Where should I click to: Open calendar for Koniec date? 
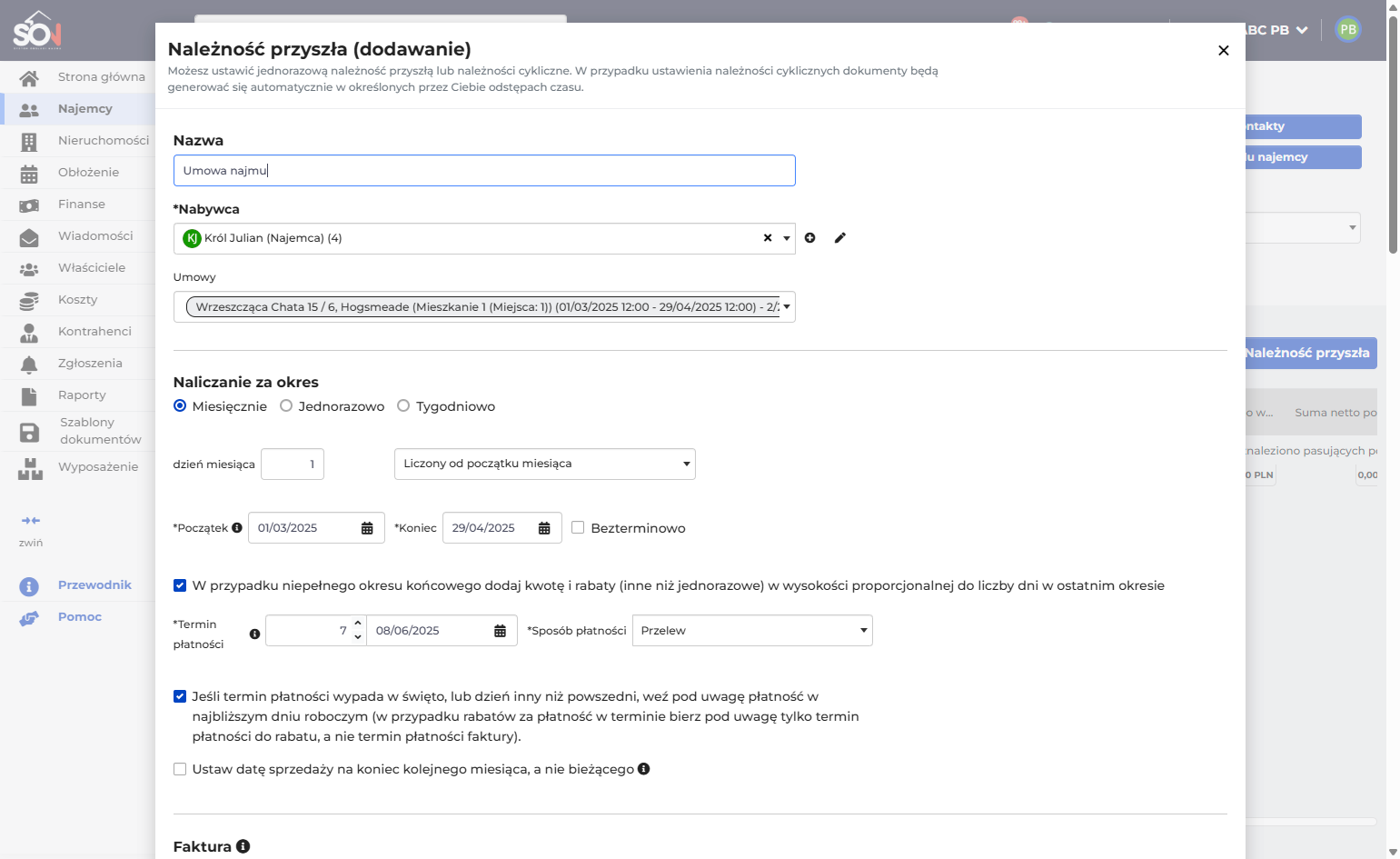(544, 528)
